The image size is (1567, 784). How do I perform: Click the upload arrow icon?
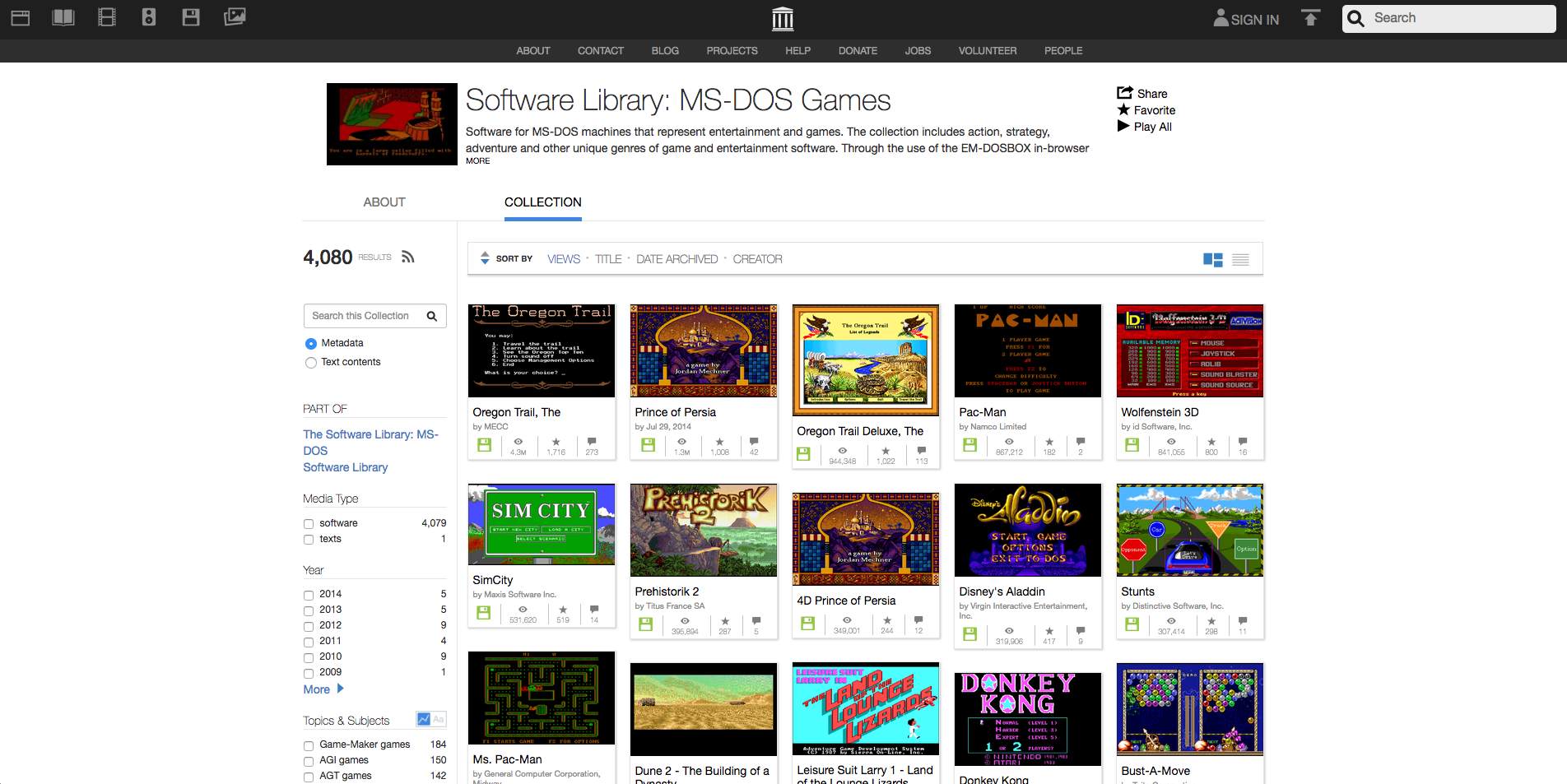[1310, 18]
